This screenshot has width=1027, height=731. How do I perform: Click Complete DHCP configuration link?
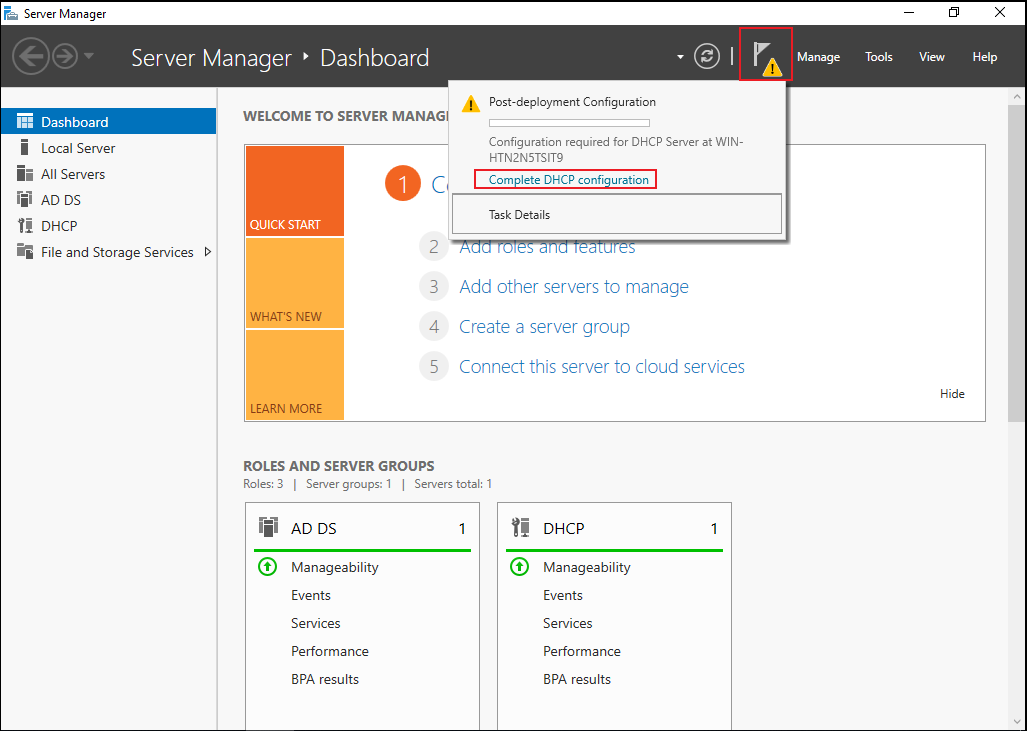569,179
